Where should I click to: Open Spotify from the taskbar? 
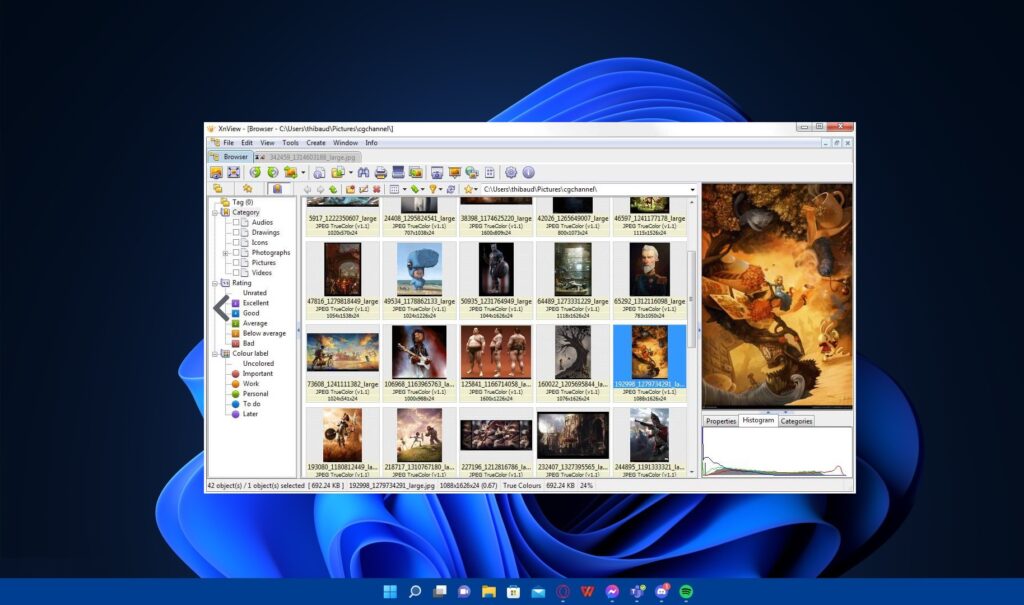coord(686,591)
